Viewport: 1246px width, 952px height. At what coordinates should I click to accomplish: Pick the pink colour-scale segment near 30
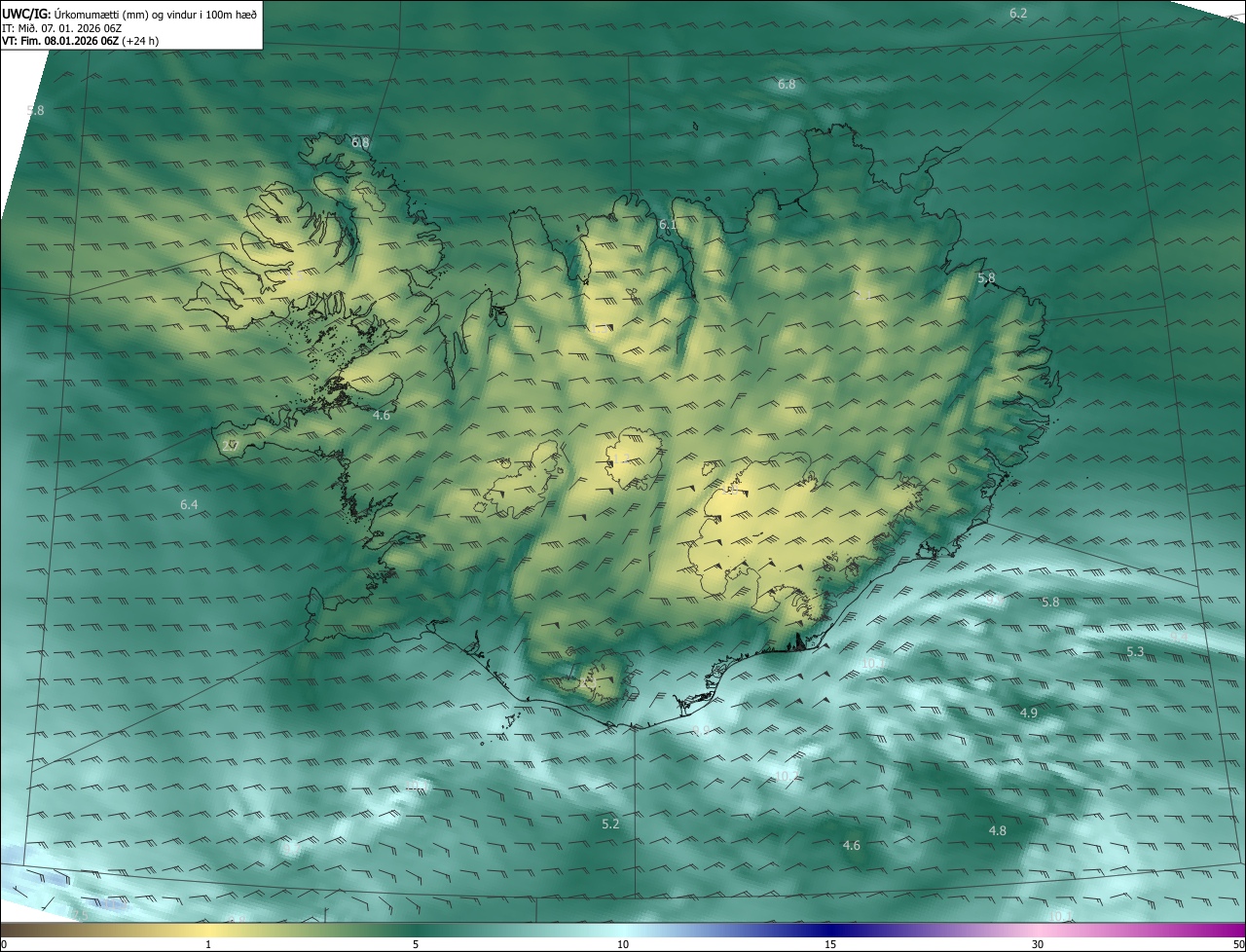click(x=1038, y=931)
